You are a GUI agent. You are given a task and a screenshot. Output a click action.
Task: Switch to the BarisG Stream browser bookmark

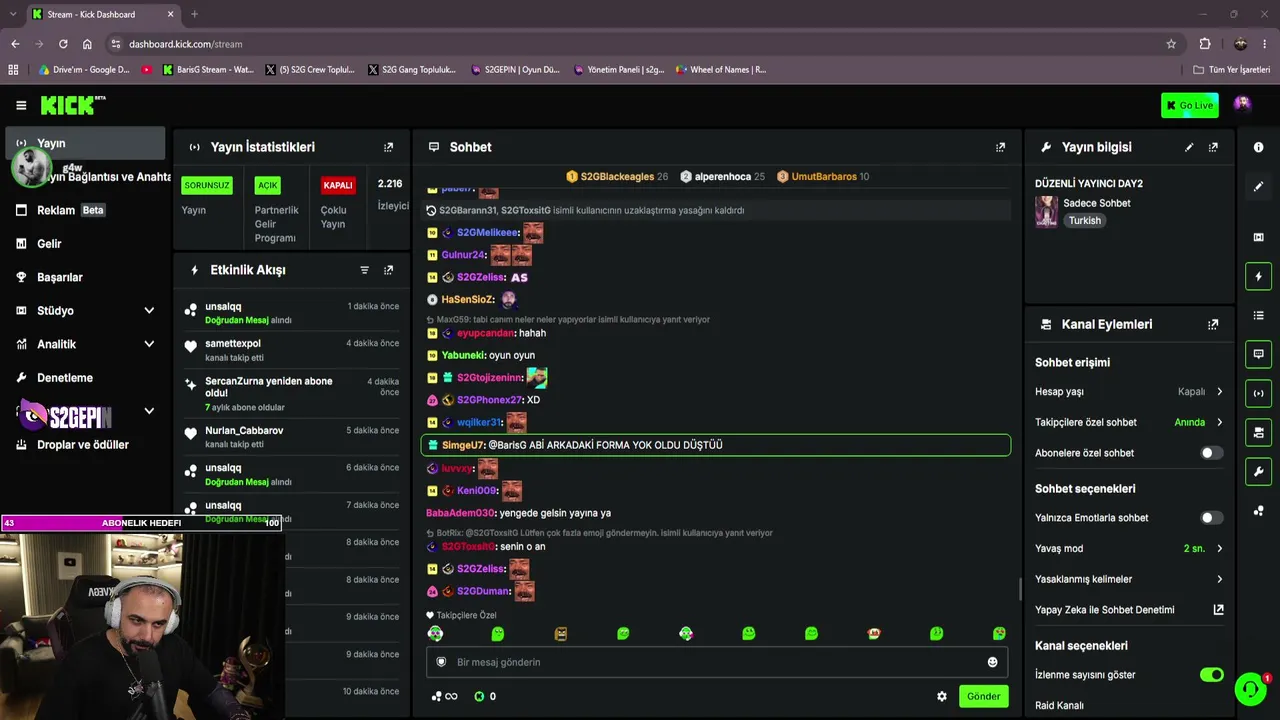pyautogui.click(x=207, y=70)
